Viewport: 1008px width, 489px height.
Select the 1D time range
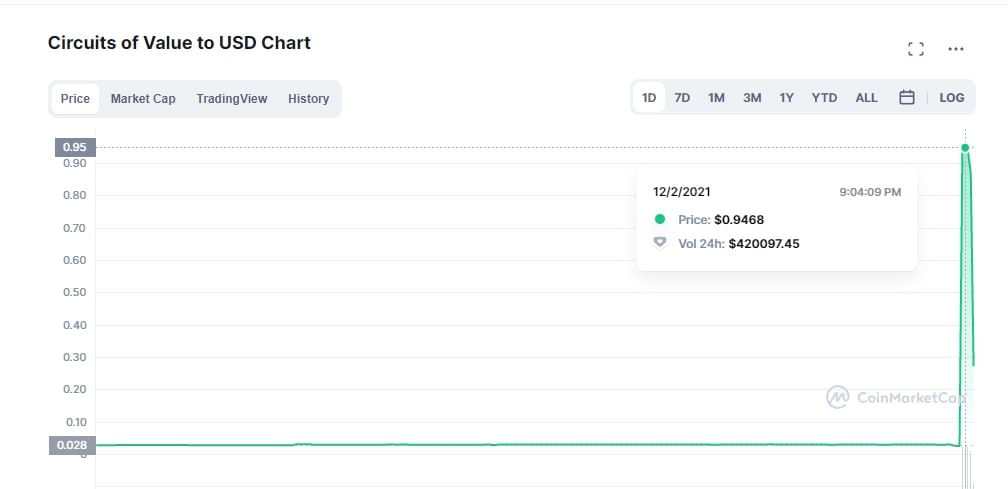click(x=649, y=98)
